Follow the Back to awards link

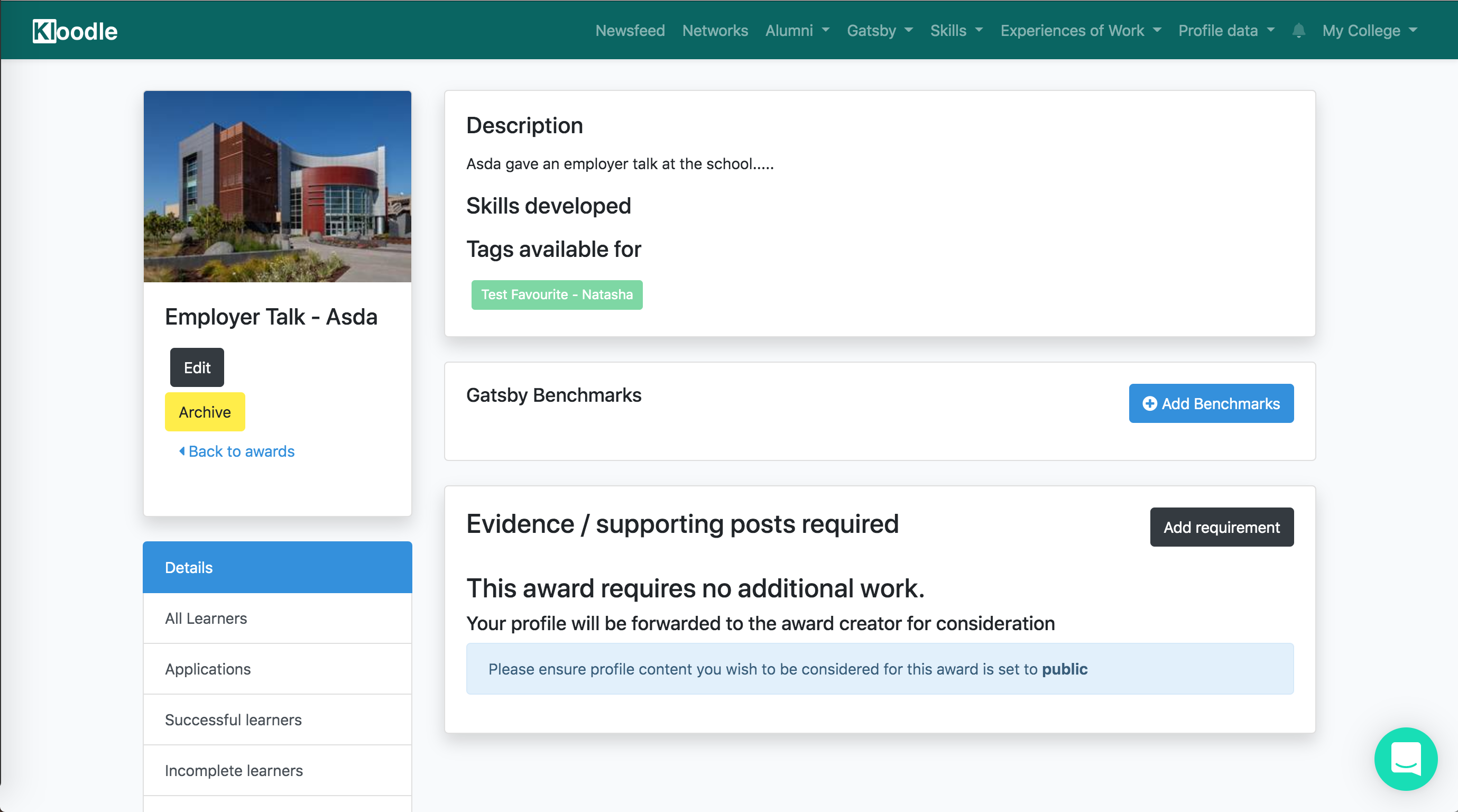[237, 451]
